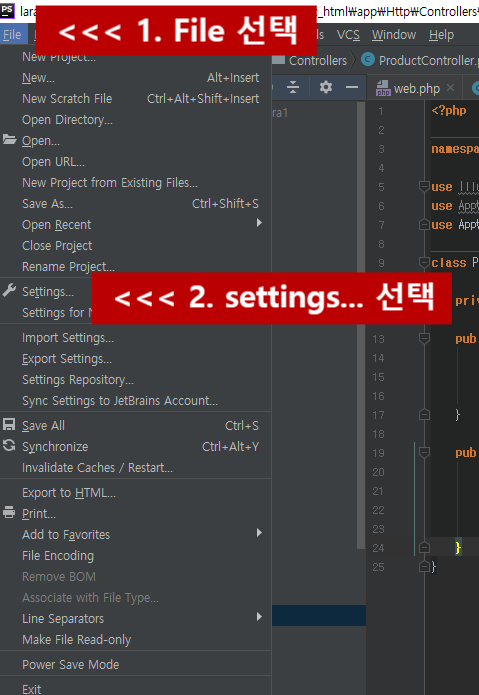Switch to the web.php editor tab
Screen dimensions: 479x695
click(x=417, y=88)
